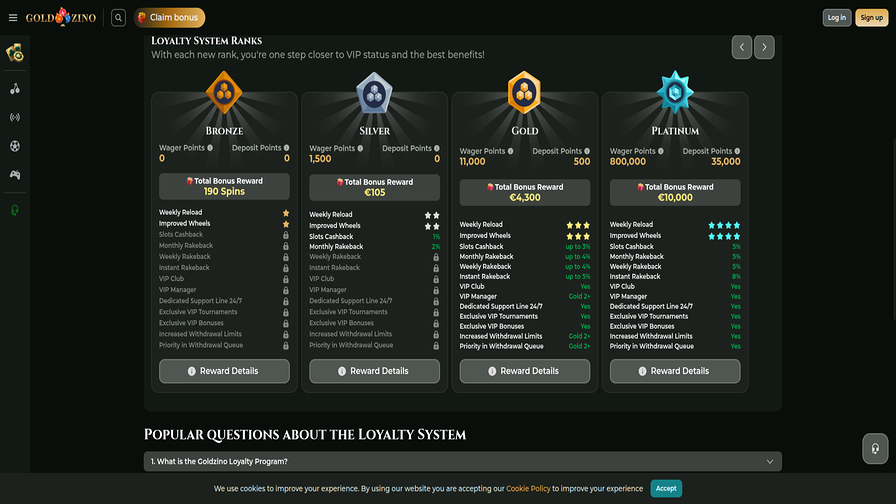Open floating live chat support button

875,448
